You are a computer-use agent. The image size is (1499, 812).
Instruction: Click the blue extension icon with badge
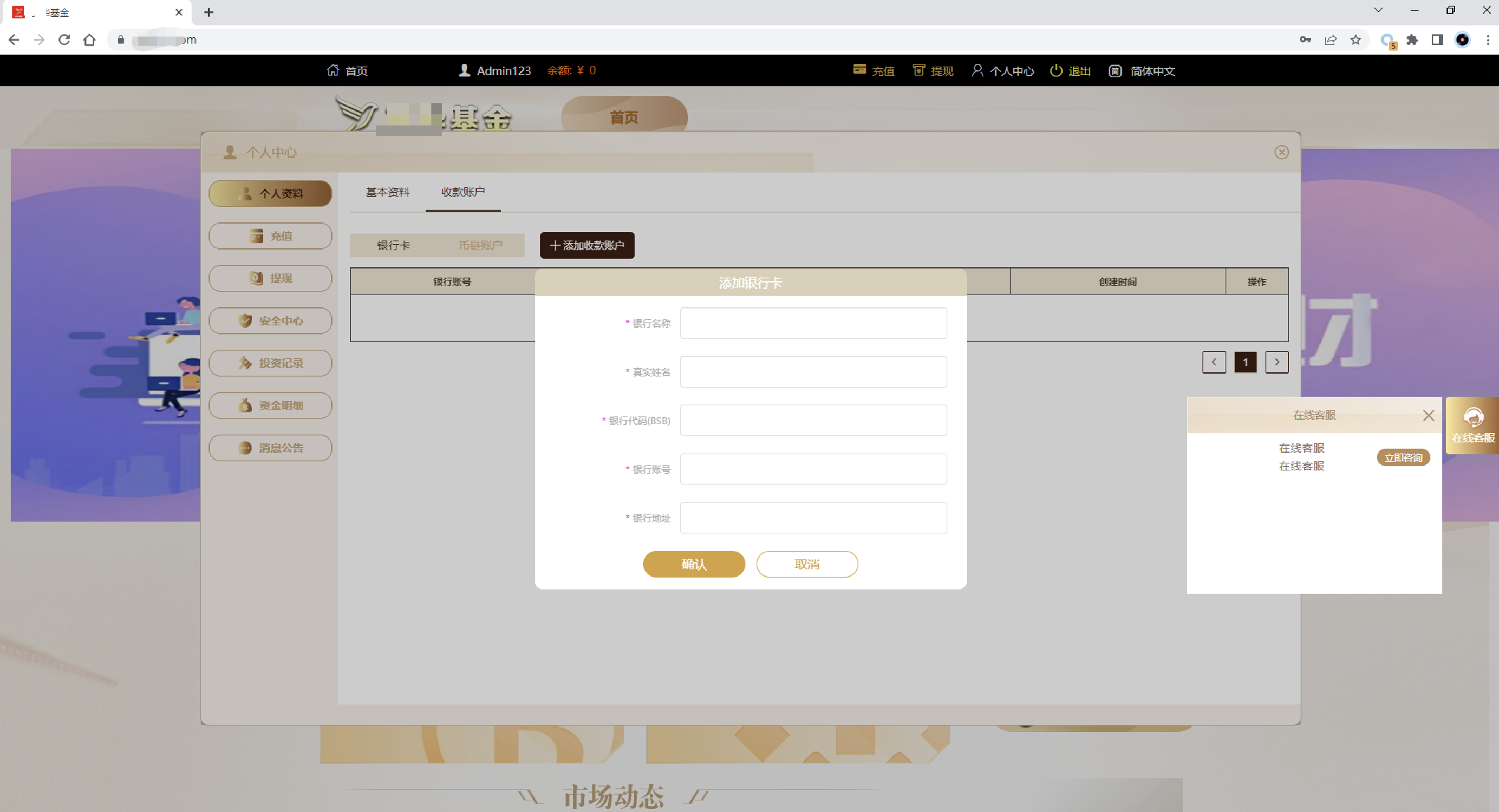(1389, 41)
